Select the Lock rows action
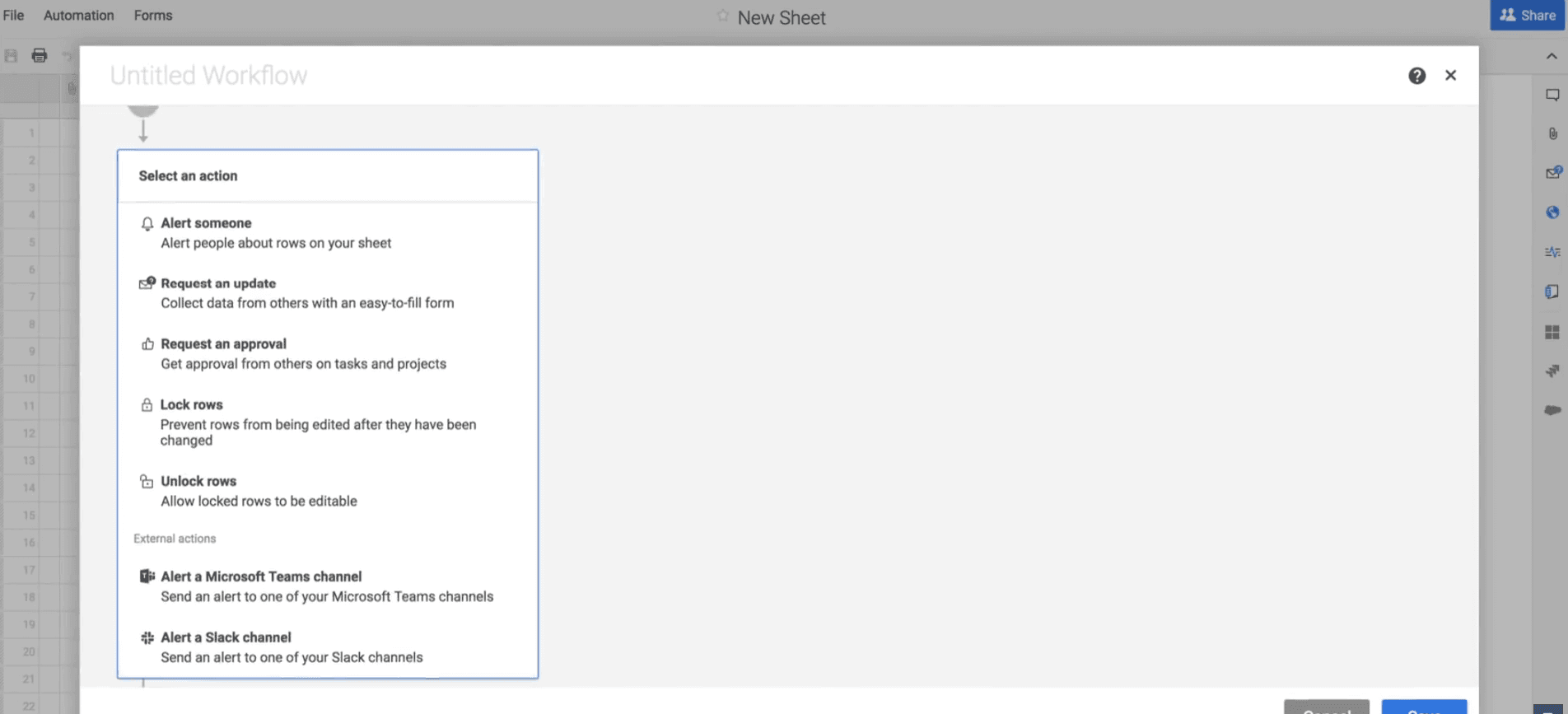The height and width of the screenshot is (714, 1568). 328,422
